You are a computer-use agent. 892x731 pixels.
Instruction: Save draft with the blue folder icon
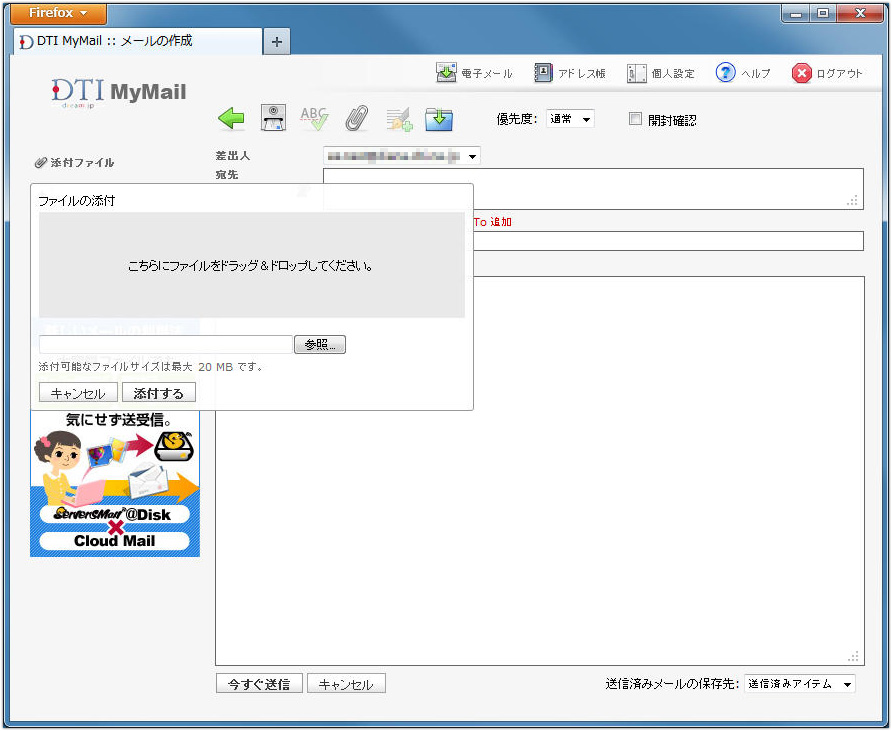pyautogui.click(x=439, y=119)
